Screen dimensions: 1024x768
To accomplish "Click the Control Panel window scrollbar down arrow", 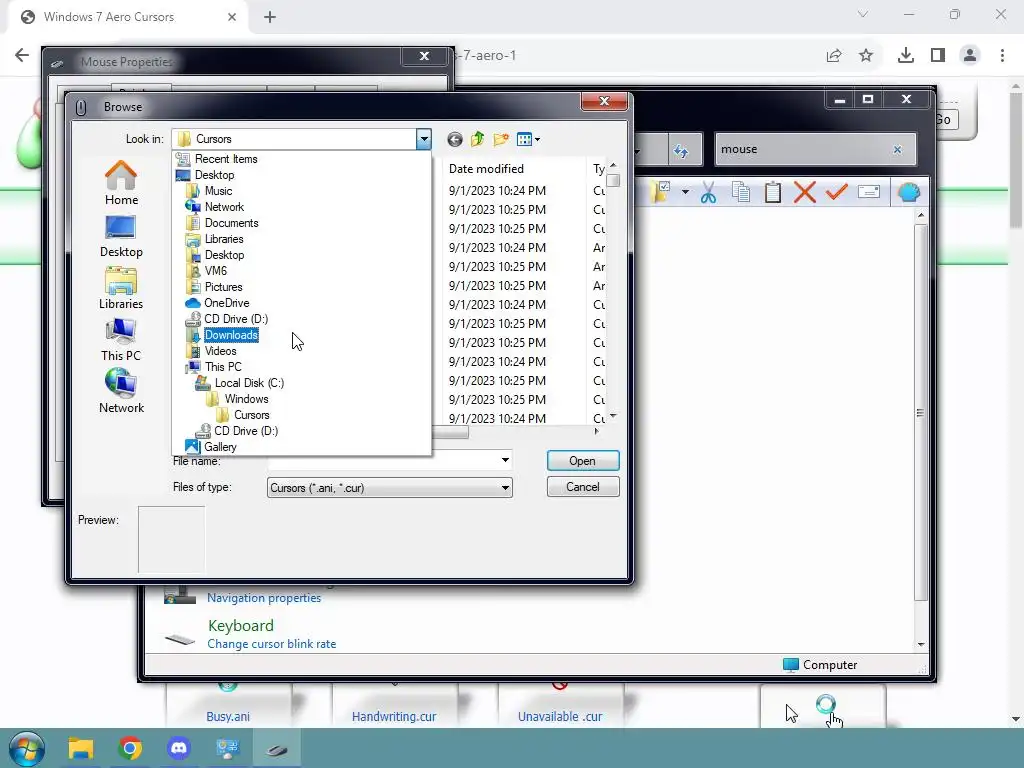I will pyautogui.click(x=921, y=645).
